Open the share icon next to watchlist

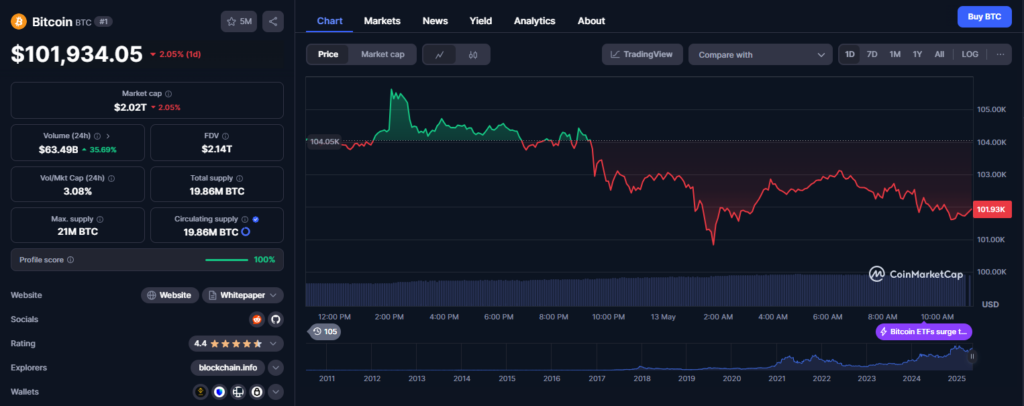click(x=273, y=22)
